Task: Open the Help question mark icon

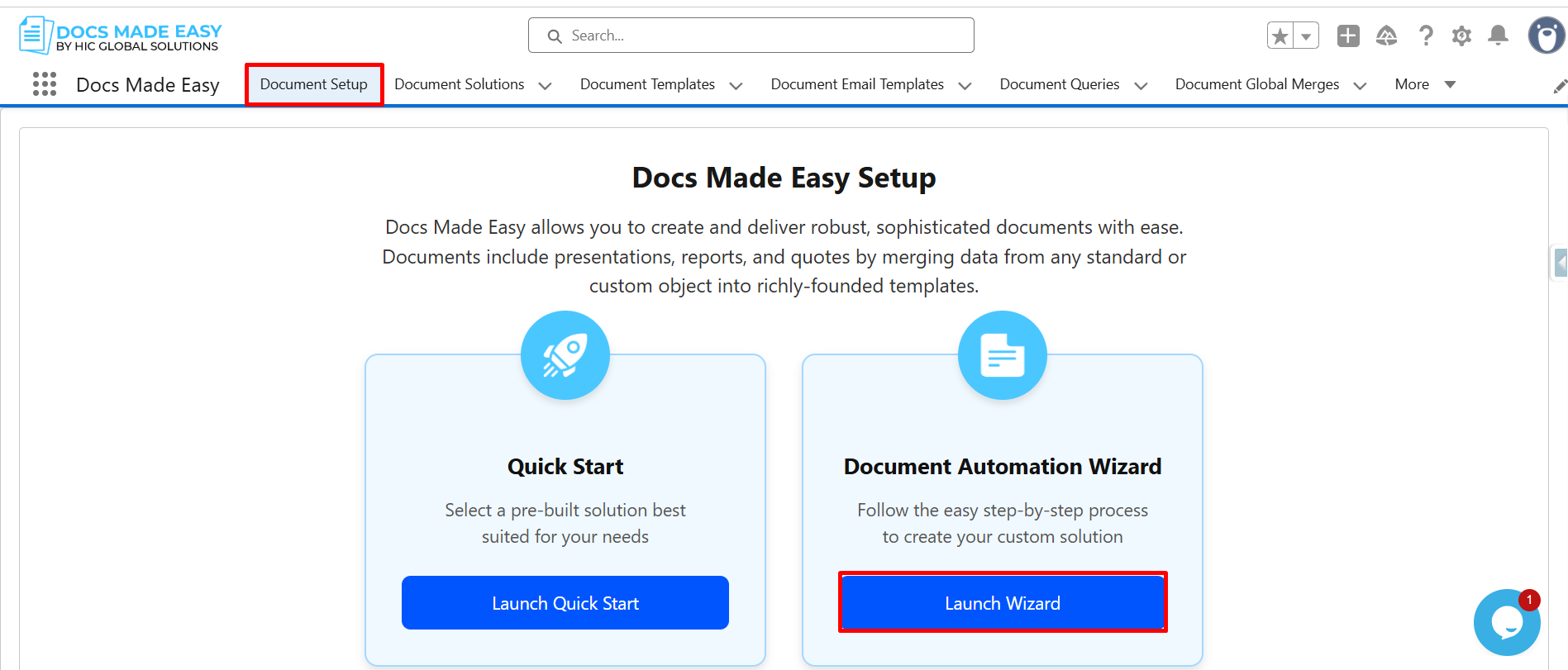Action: 1426,36
